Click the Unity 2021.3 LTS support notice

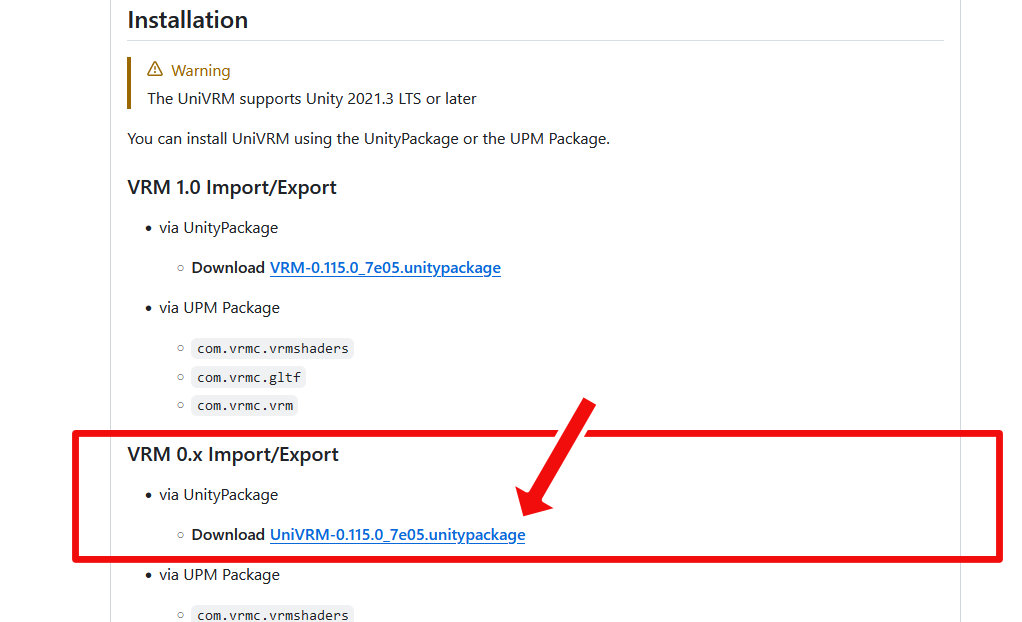(x=312, y=99)
